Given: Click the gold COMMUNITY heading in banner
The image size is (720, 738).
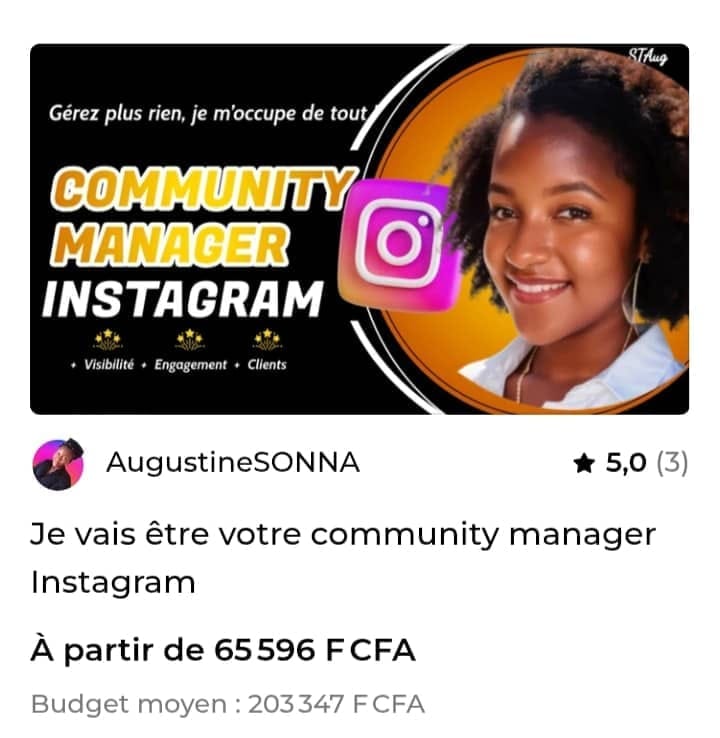Looking at the screenshot, I should pos(202,189).
